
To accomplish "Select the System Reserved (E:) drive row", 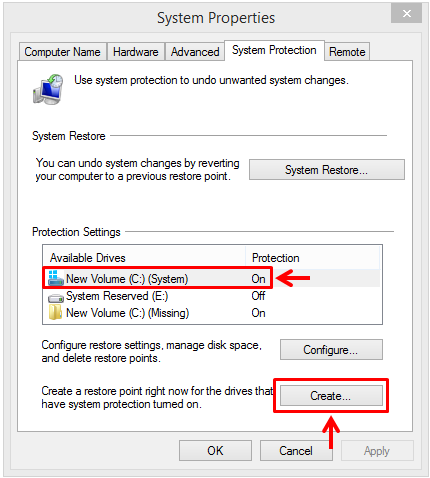I will click(x=212, y=296).
